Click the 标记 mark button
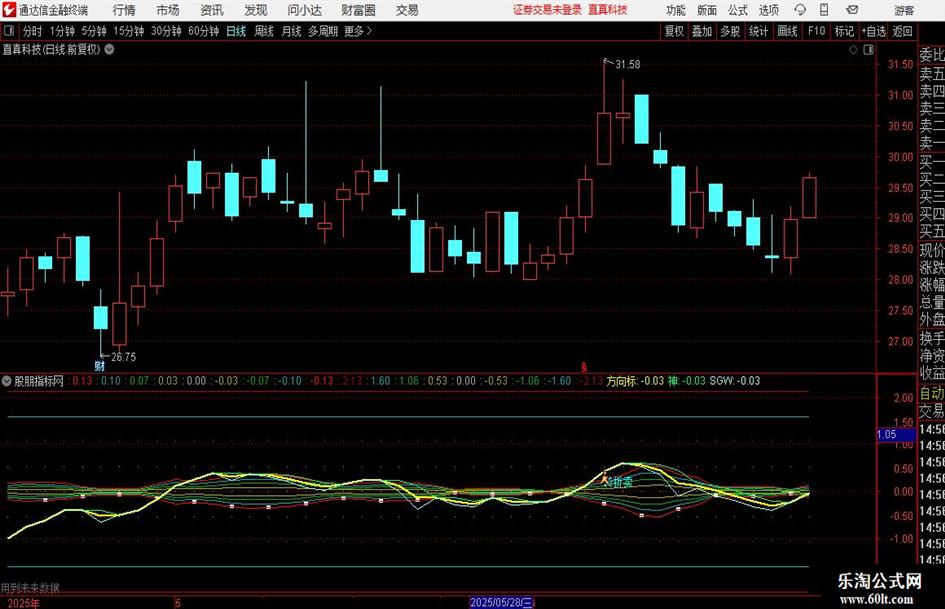This screenshot has height=609, width=945. pos(844,31)
